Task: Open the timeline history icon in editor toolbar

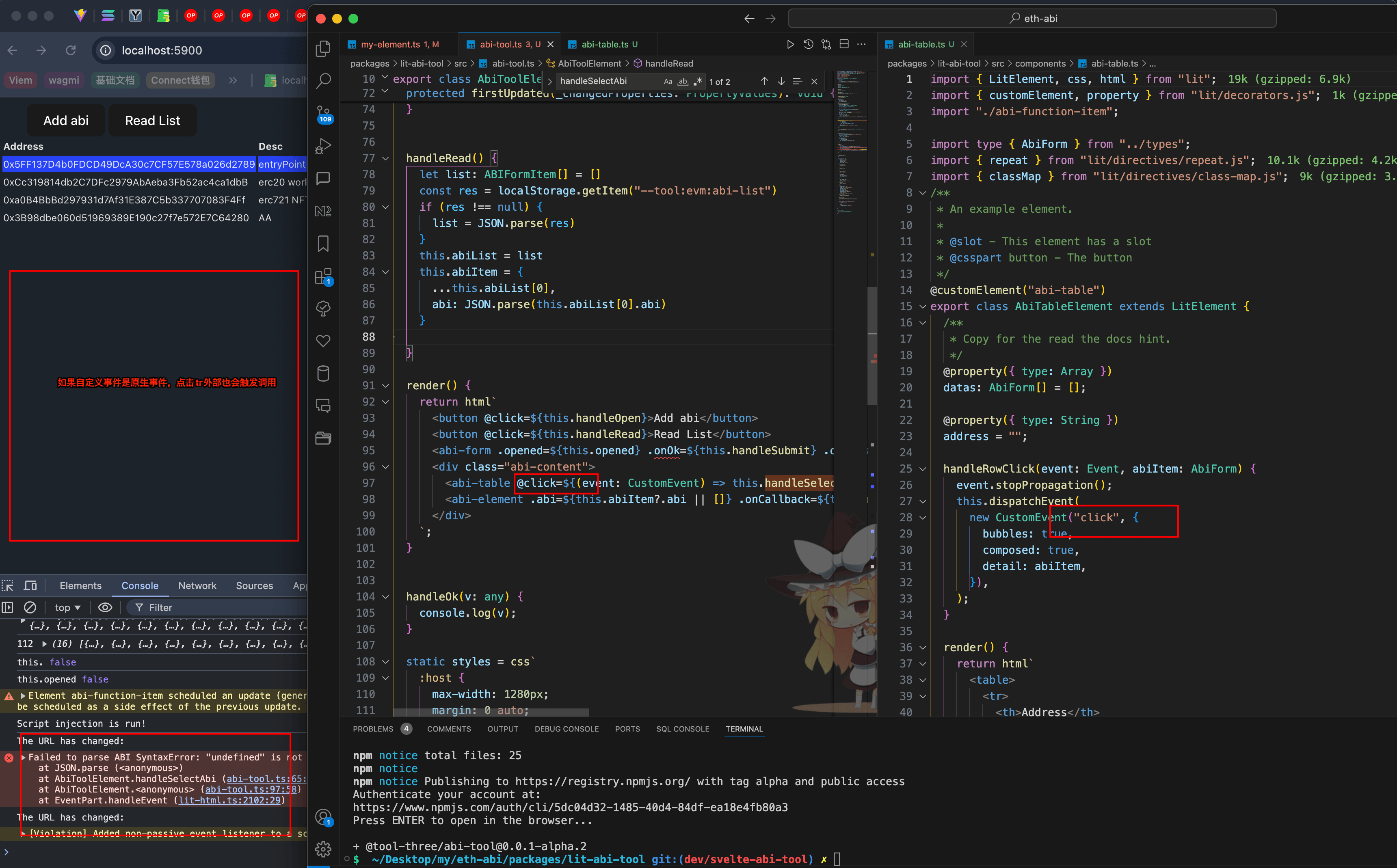Action: click(808, 44)
